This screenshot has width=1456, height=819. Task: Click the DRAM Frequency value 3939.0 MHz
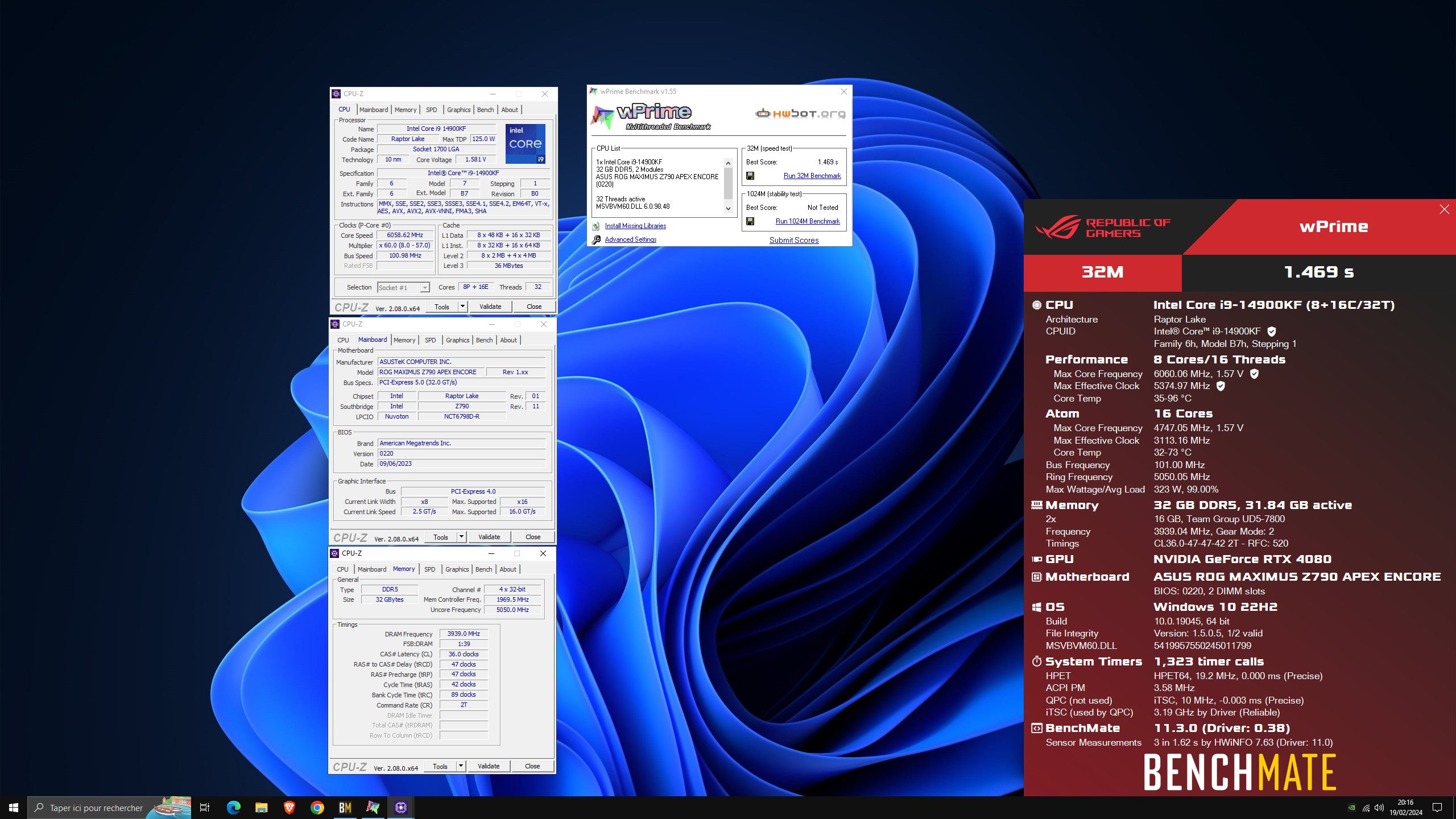coord(464,634)
